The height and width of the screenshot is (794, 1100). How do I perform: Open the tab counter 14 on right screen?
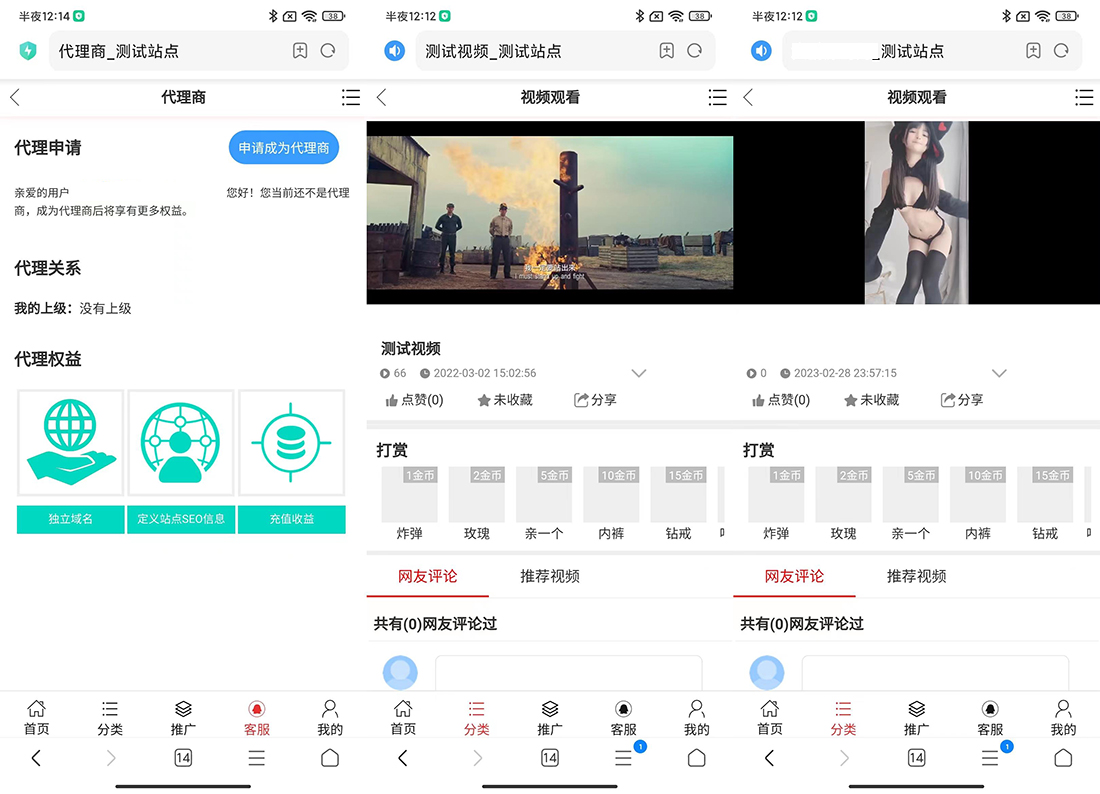916,758
